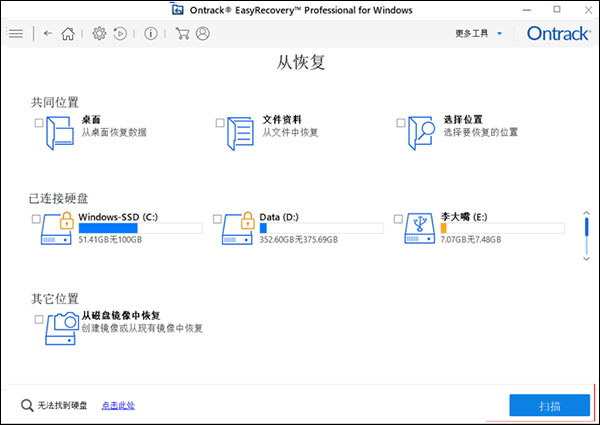Click the choose location folder icon
This screenshot has width=600, height=425.
click(422, 133)
